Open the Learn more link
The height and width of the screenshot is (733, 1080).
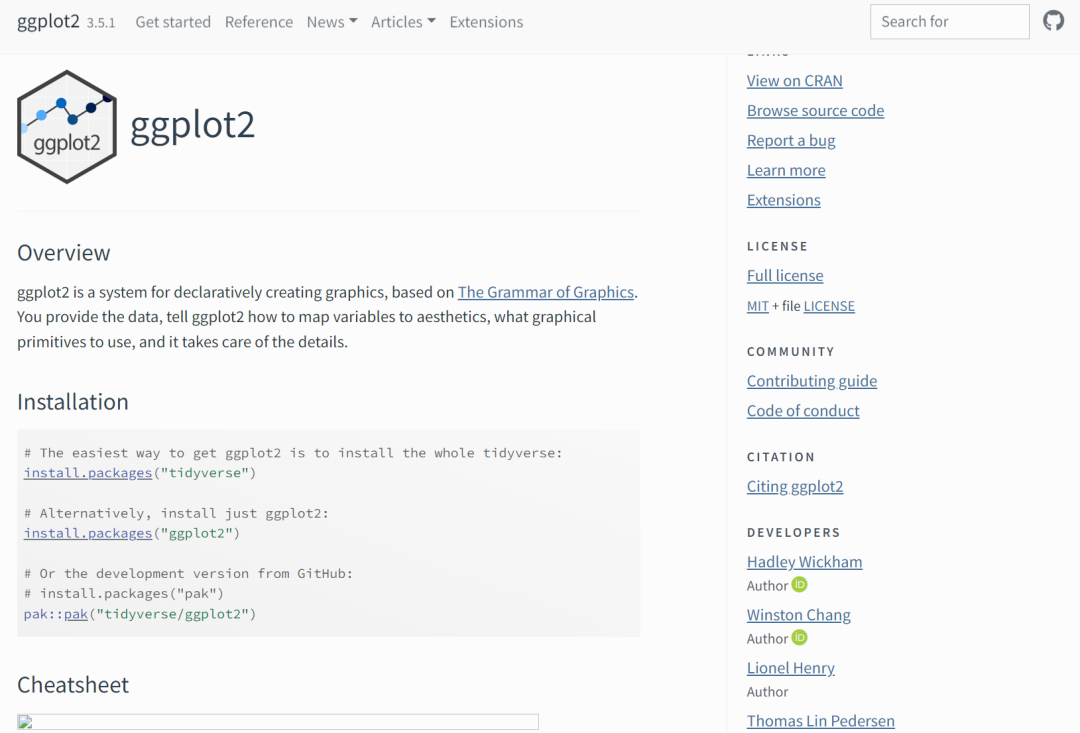pos(786,170)
